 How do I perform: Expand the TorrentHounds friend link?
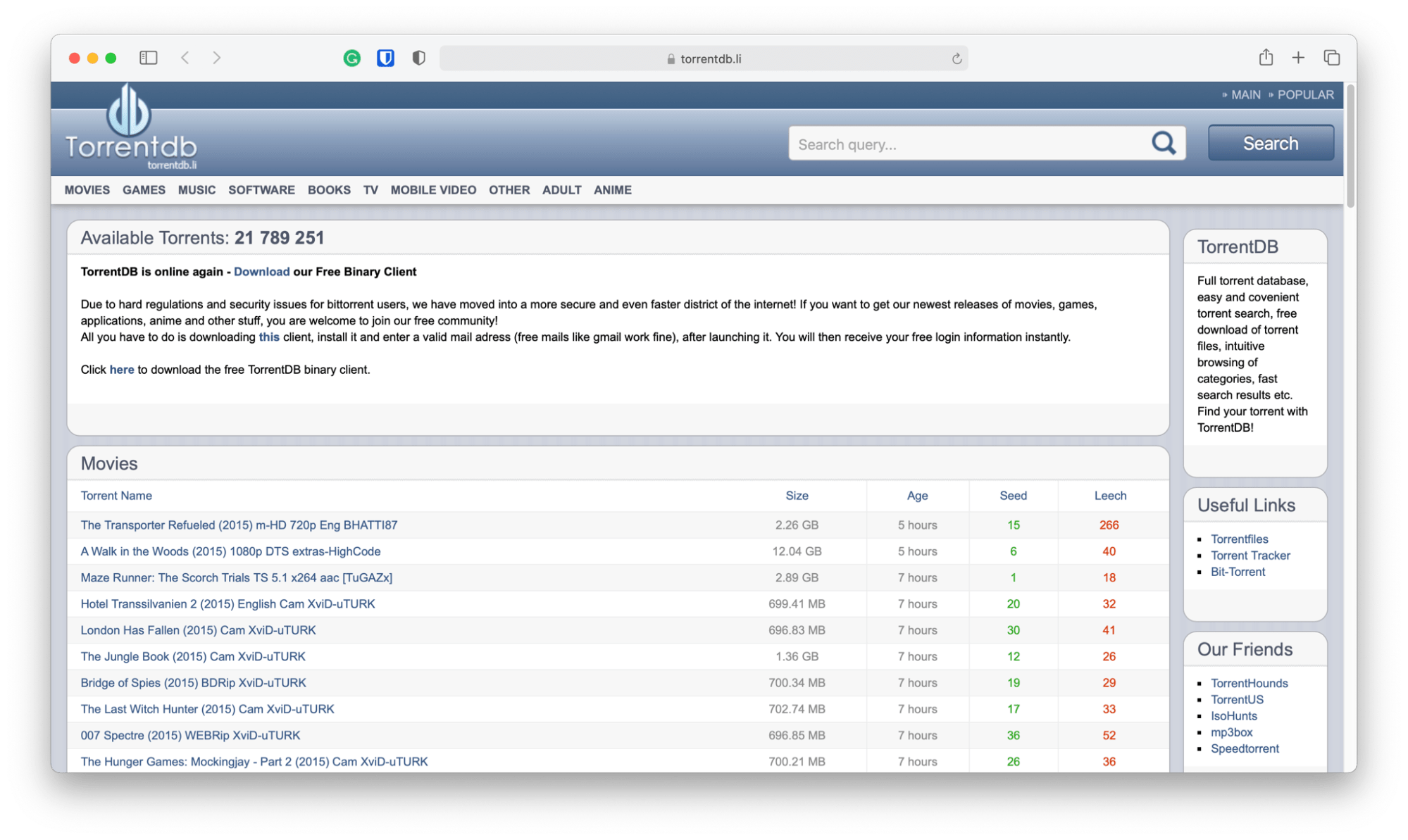[x=1249, y=683]
